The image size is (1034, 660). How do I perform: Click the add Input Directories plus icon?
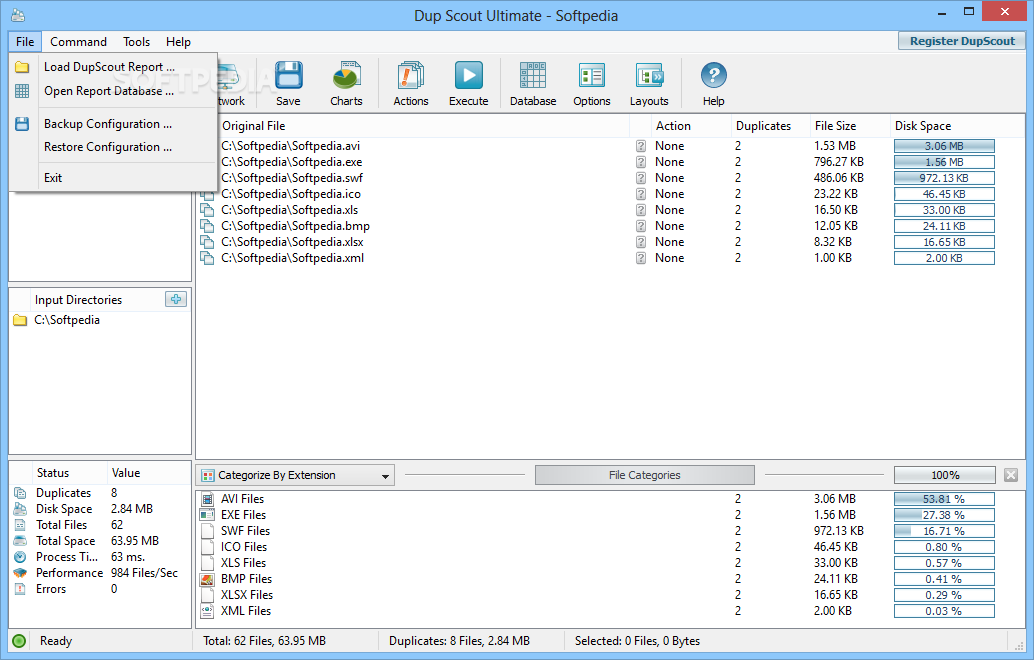[x=176, y=299]
